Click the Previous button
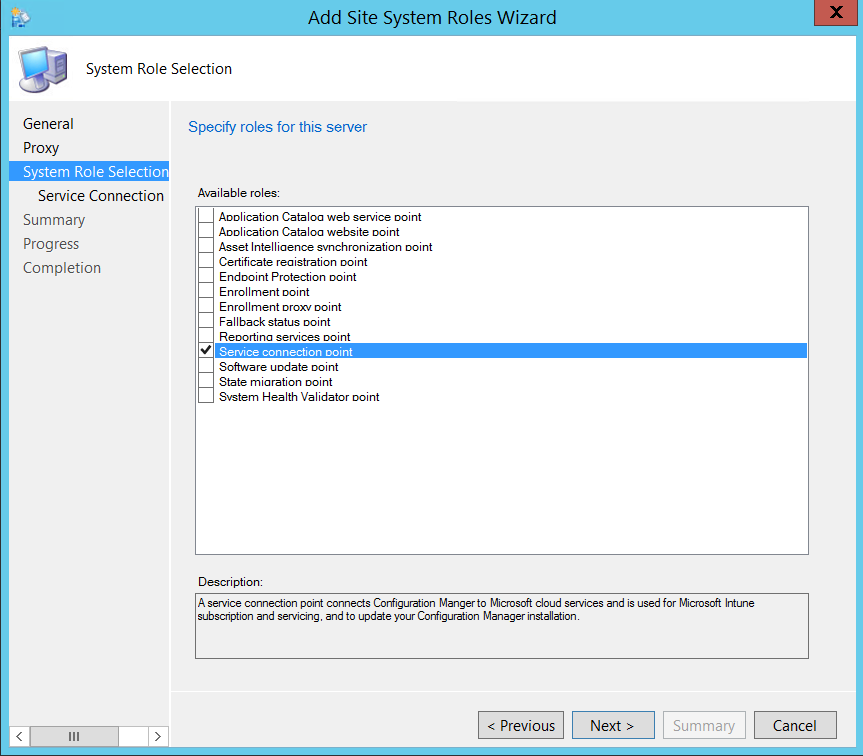Viewport: 863px width, 756px height. coord(520,725)
